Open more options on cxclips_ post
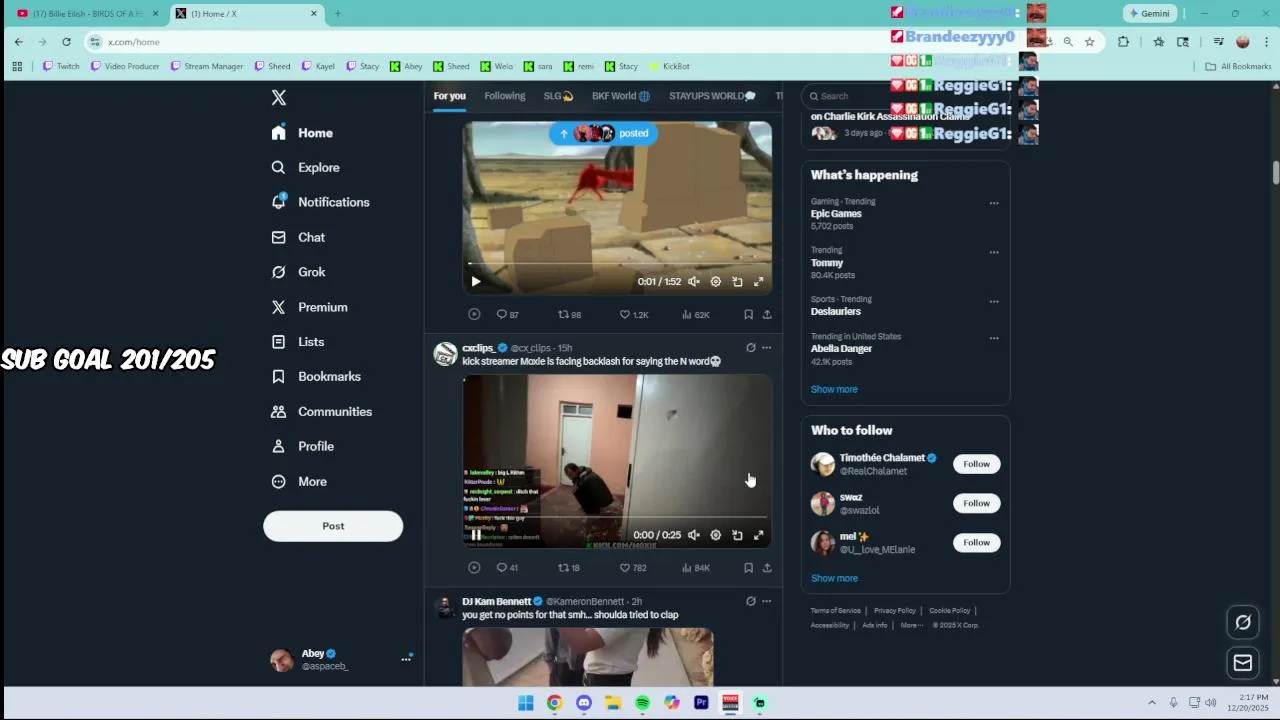Image resolution: width=1280 pixels, height=720 pixels. [767, 348]
